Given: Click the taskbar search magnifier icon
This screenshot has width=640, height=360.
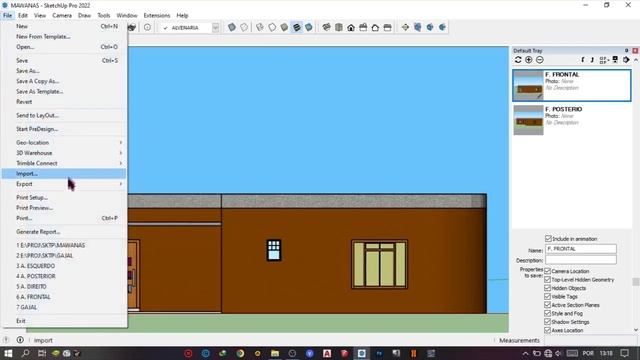Looking at the screenshot, I should [x=25, y=353].
